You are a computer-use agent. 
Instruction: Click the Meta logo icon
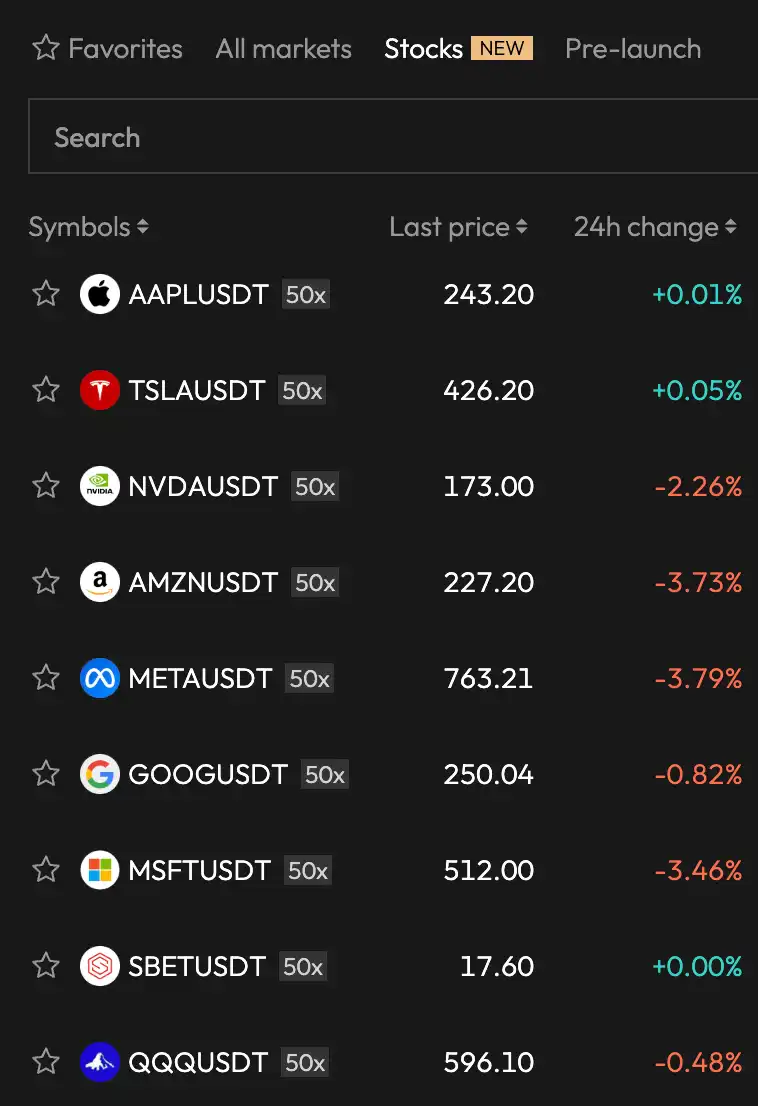click(99, 679)
